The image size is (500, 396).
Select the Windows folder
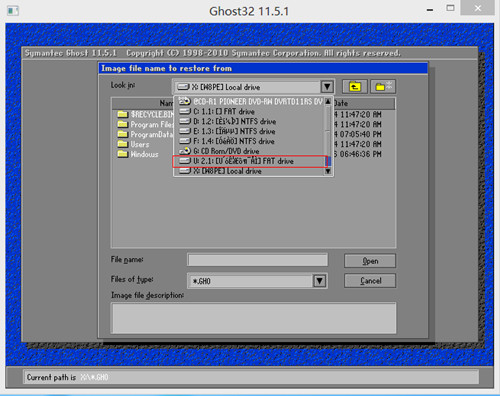point(138,154)
